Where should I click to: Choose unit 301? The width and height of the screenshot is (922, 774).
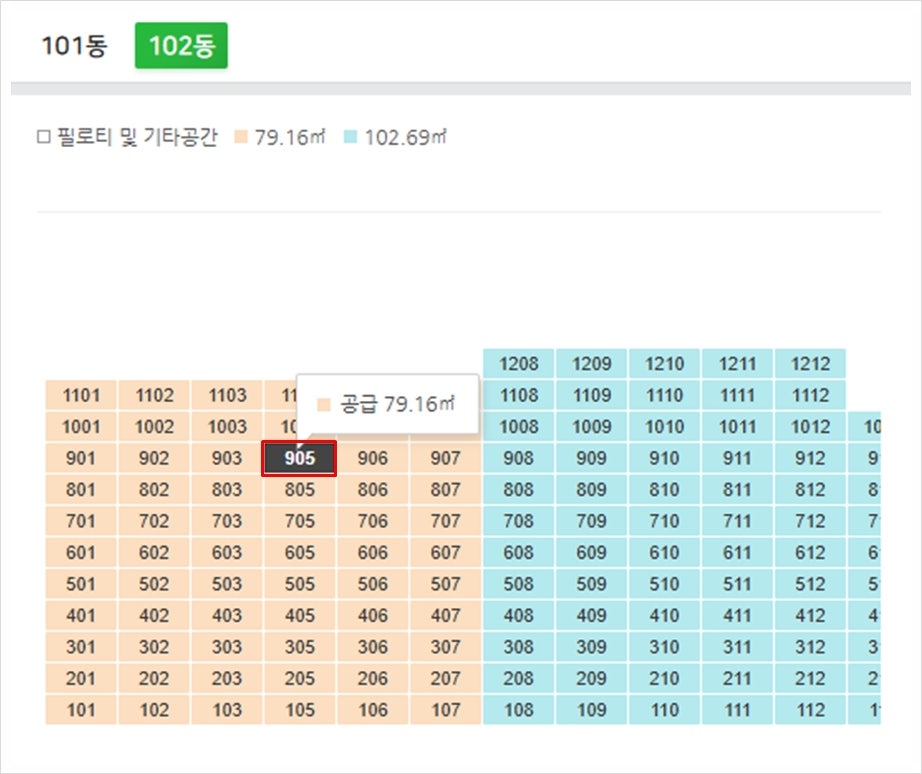pyautogui.click(x=81, y=647)
